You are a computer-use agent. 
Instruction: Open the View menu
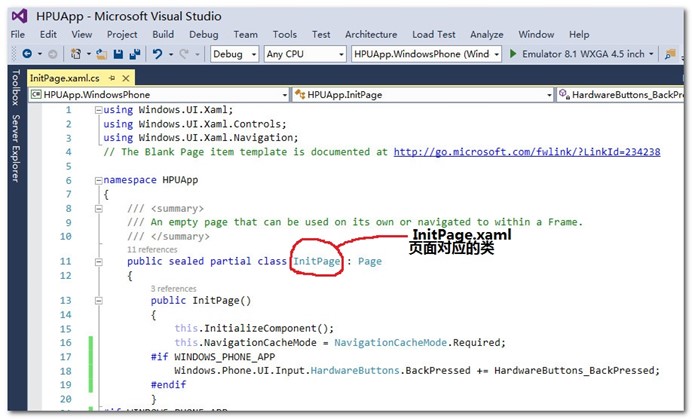[82, 34]
